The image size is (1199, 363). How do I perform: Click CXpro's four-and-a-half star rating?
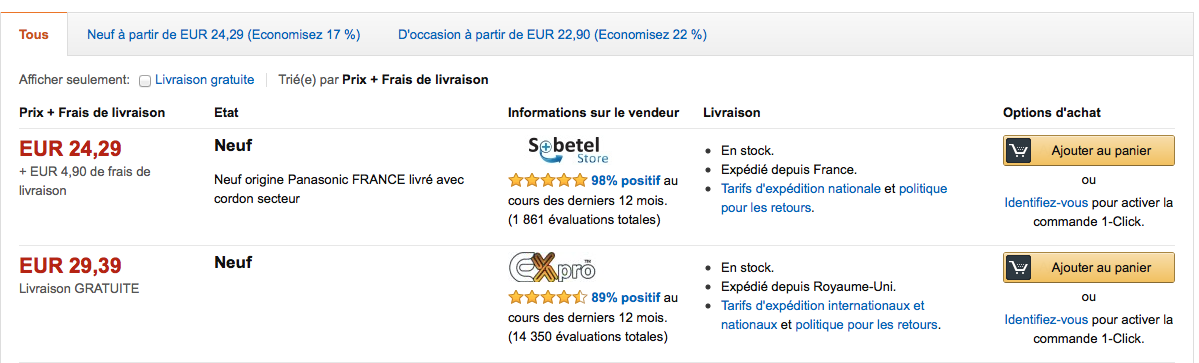tap(548, 297)
